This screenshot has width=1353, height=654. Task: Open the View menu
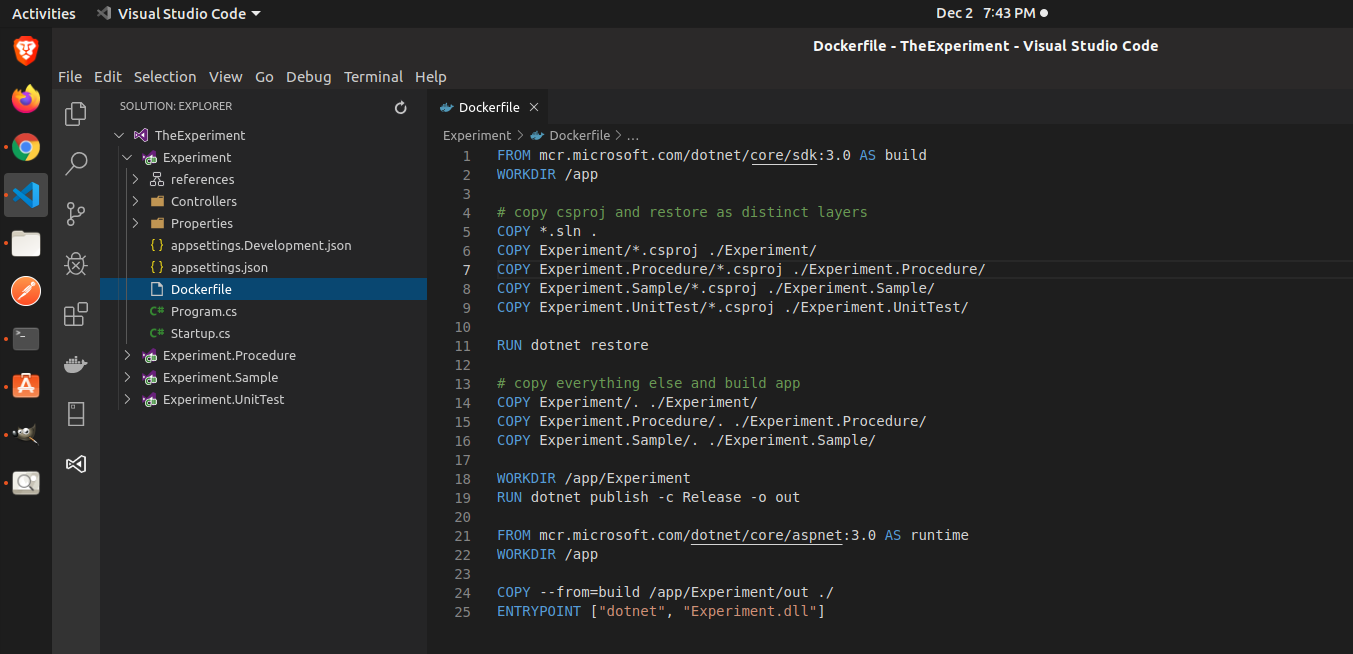pyautogui.click(x=226, y=77)
